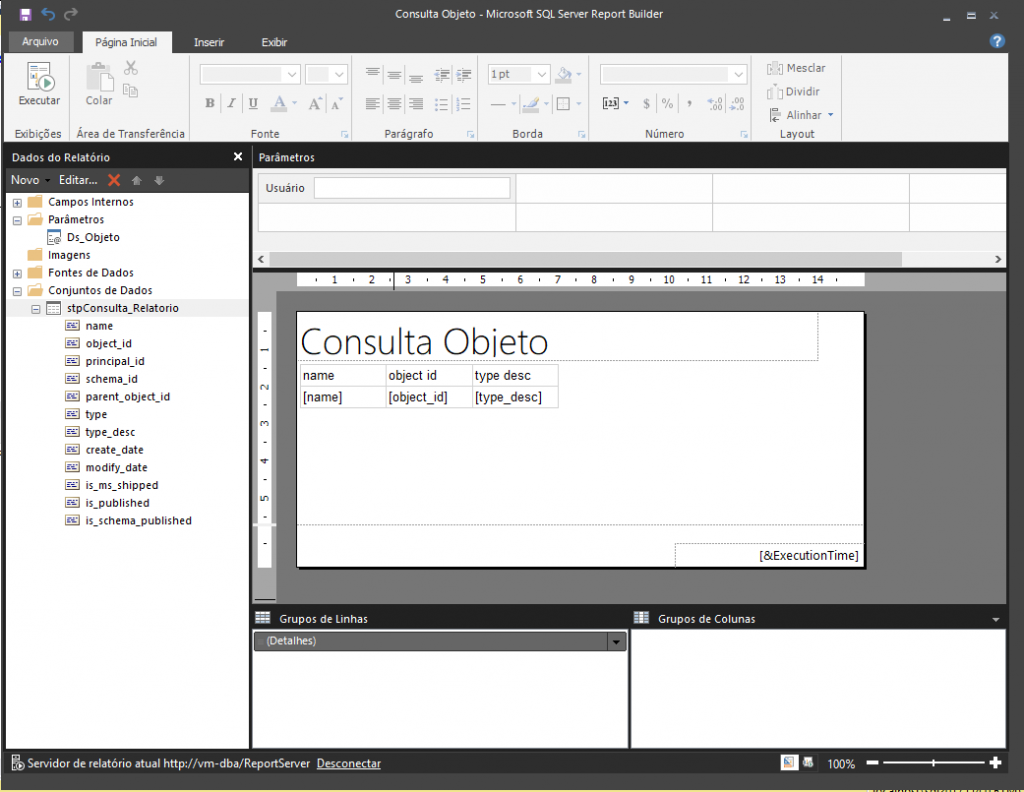The image size is (1024, 792).
Task: Cut selection with scissors icon
Action: pyautogui.click(x=131, y=68)
